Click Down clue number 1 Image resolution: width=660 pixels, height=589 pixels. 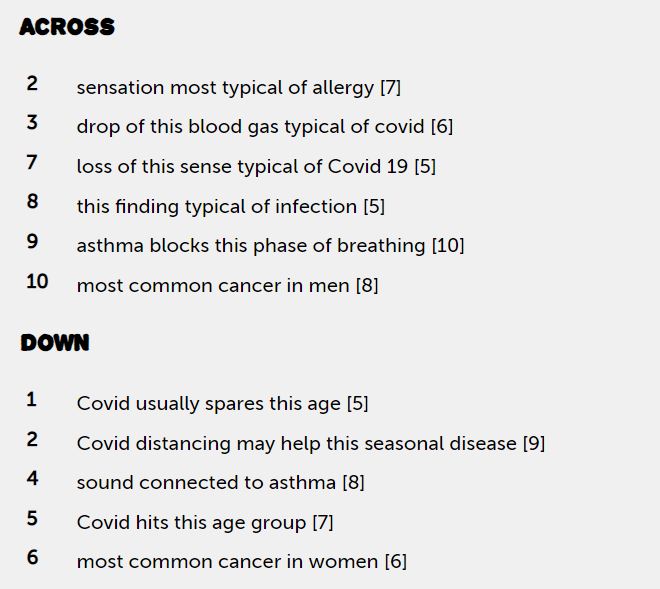coord(32,400)
